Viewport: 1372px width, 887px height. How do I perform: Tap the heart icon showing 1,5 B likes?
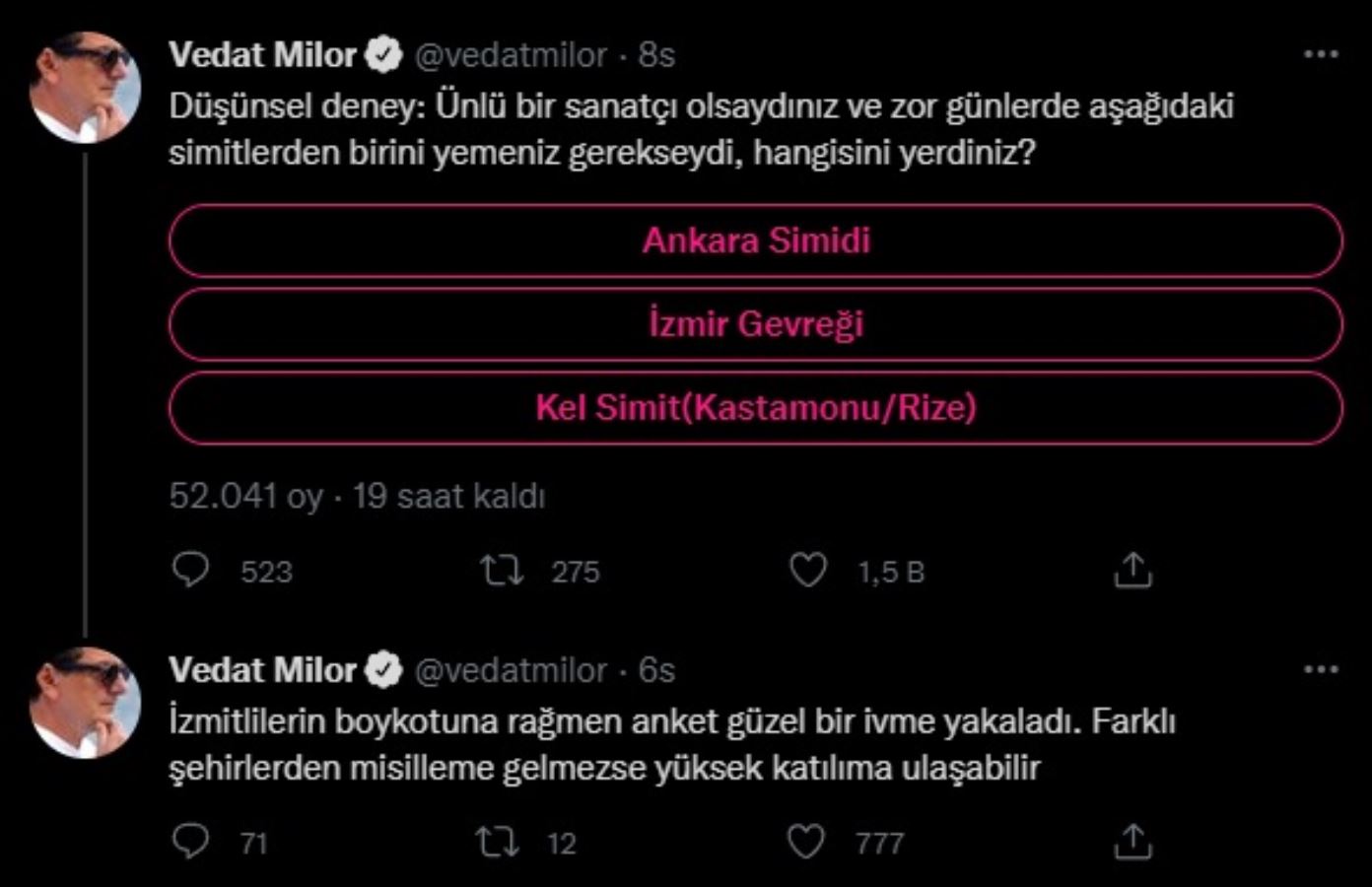coord(808,569)
